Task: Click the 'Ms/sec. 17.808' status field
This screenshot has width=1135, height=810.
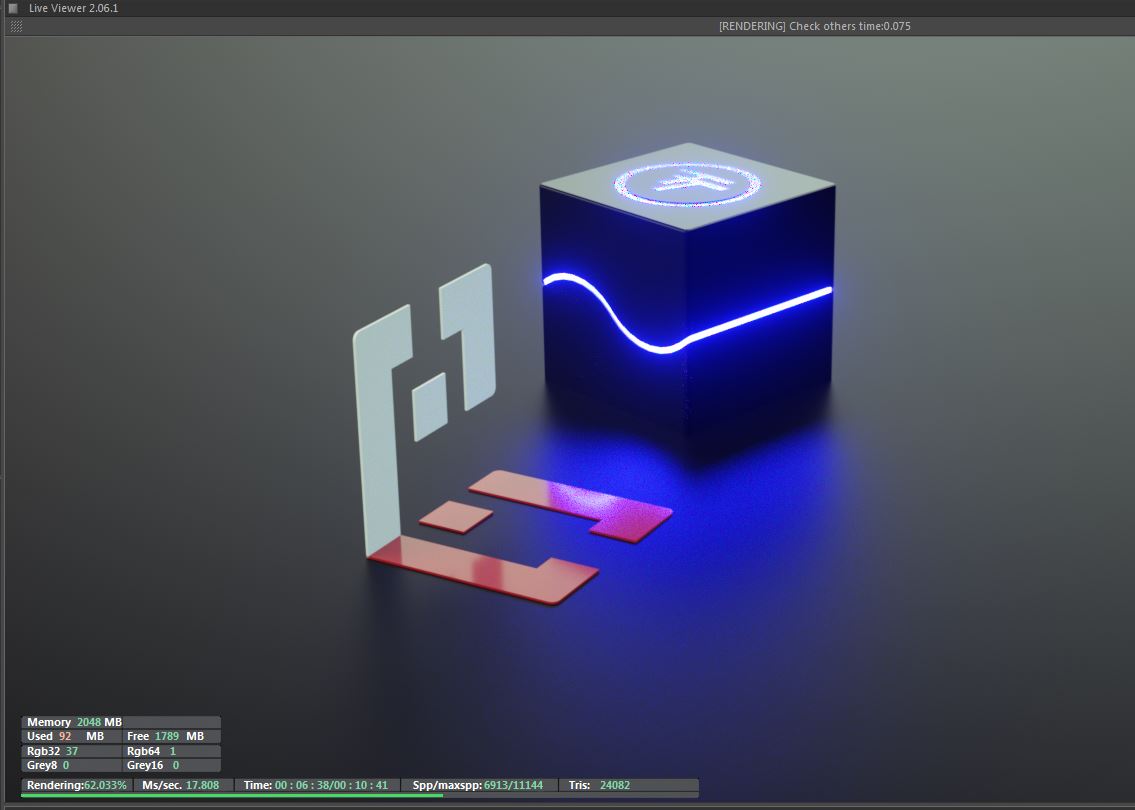Action: click(184, 785)
